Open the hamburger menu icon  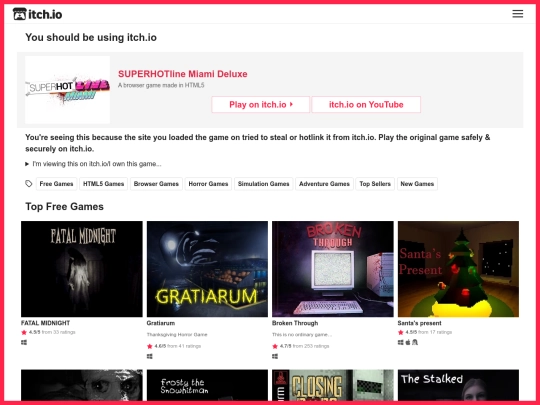518,14
